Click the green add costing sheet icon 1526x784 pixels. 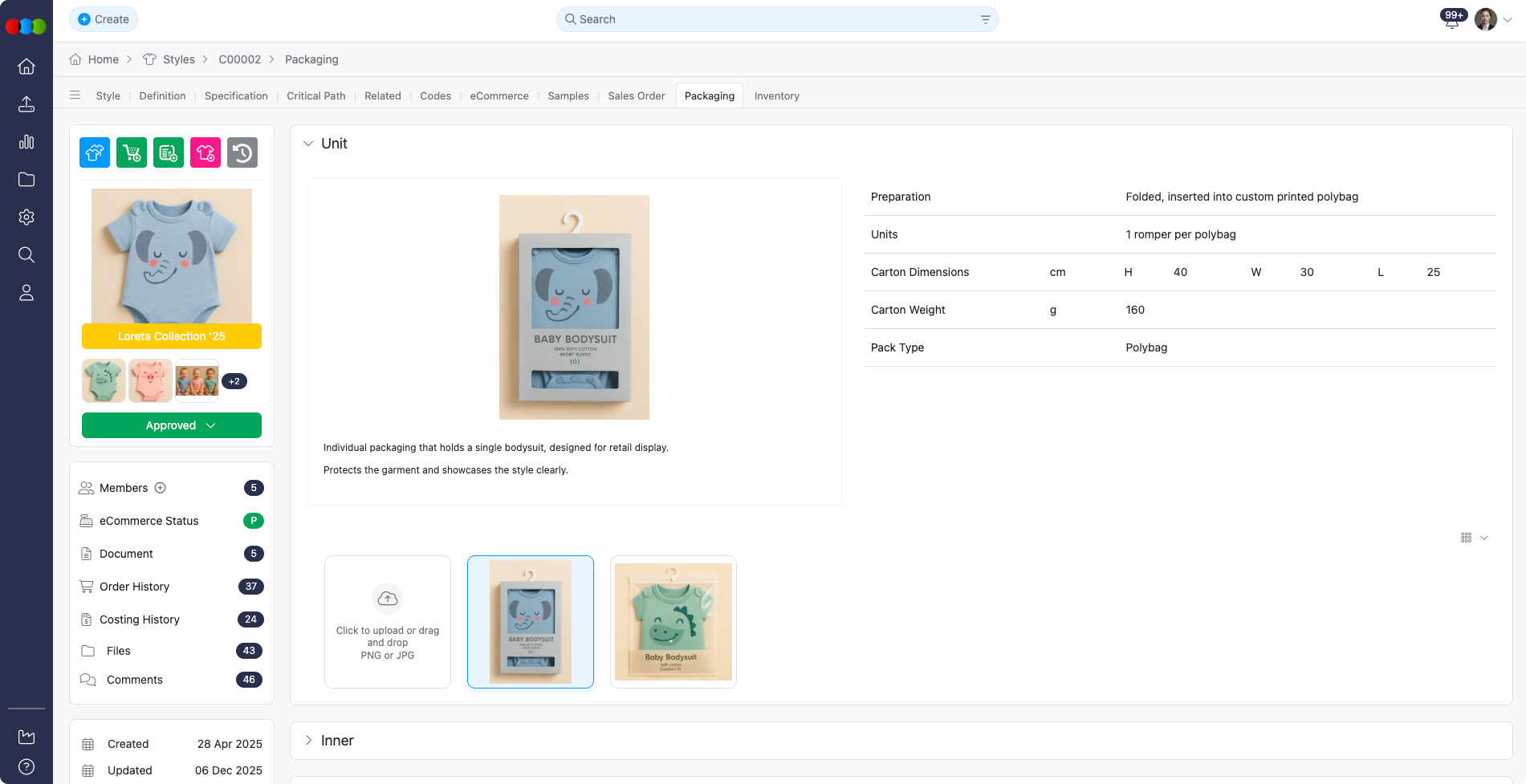[169, 152]
